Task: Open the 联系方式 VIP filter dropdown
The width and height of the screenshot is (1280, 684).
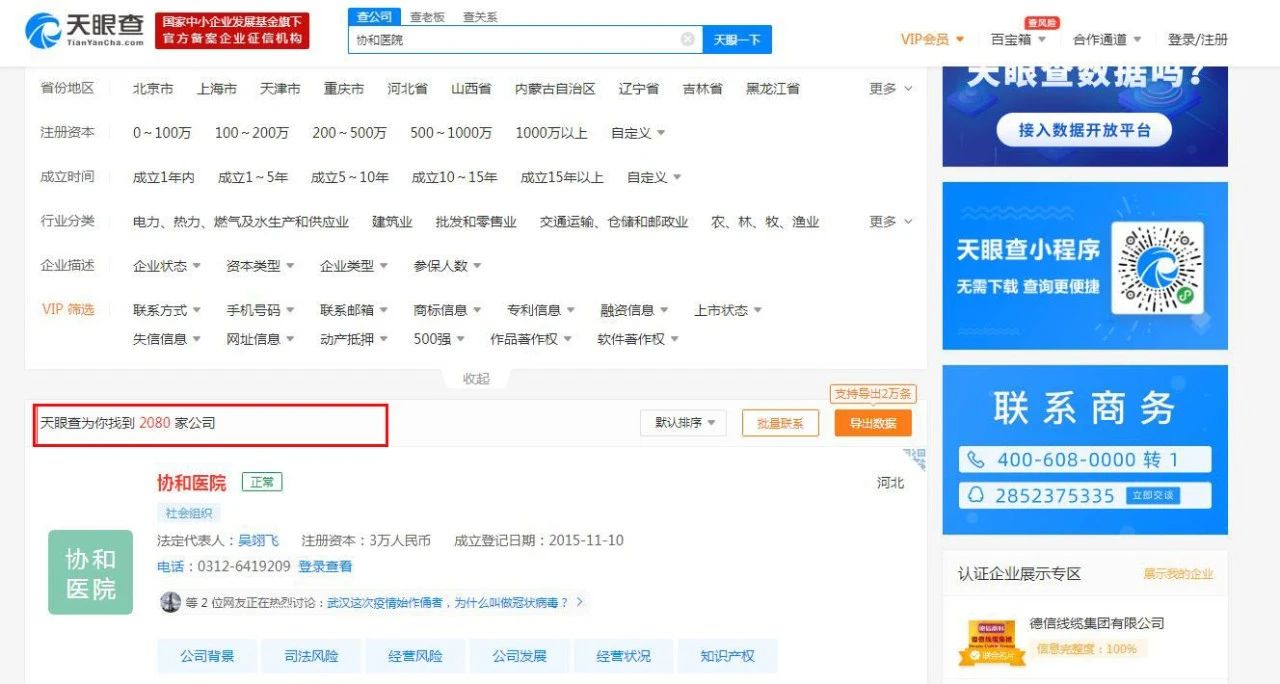Action: [x=167, y=310]
